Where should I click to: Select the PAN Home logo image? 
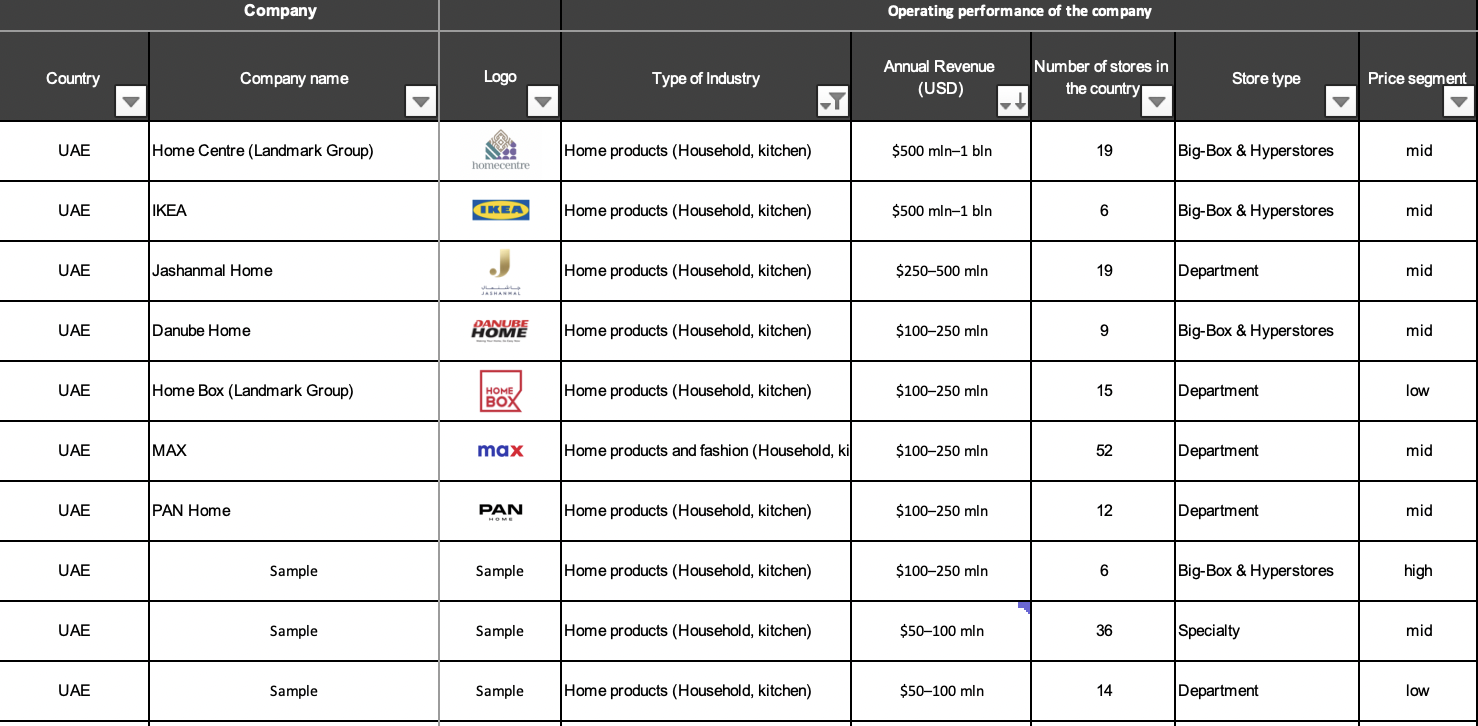point(500,512)
